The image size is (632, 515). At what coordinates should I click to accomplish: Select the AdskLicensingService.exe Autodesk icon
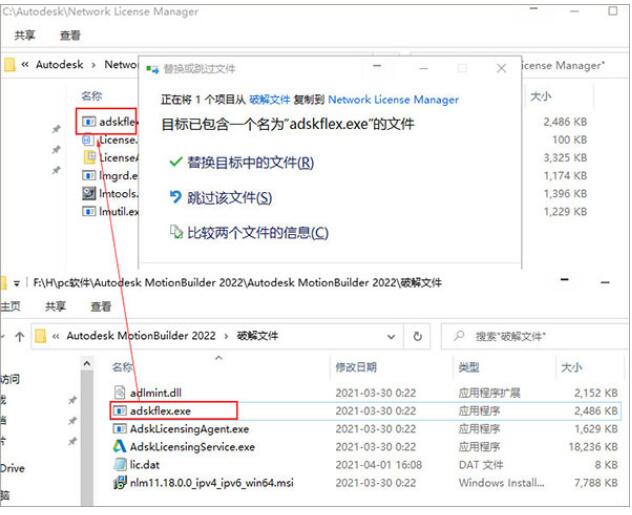[119, 446]
